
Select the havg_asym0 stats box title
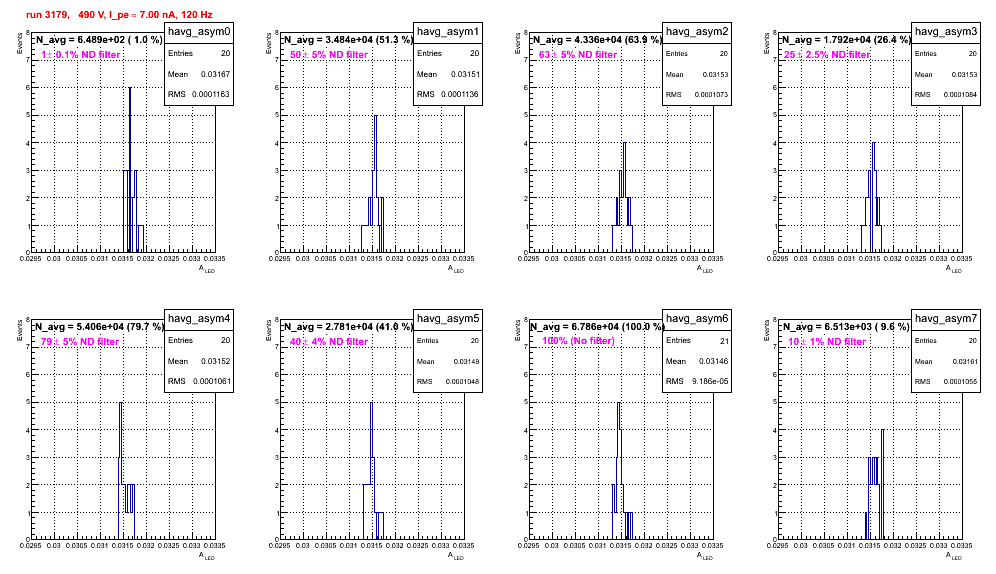(199, 32)
